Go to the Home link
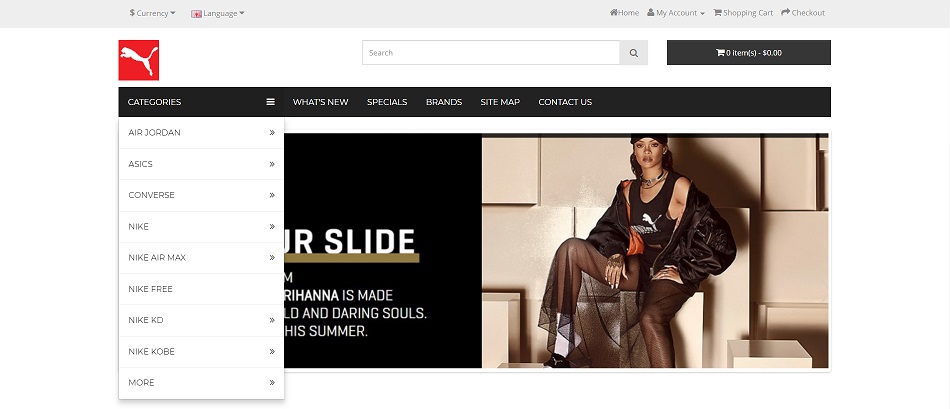The width and height of the screenshot is (950, 409). point(624,13)
